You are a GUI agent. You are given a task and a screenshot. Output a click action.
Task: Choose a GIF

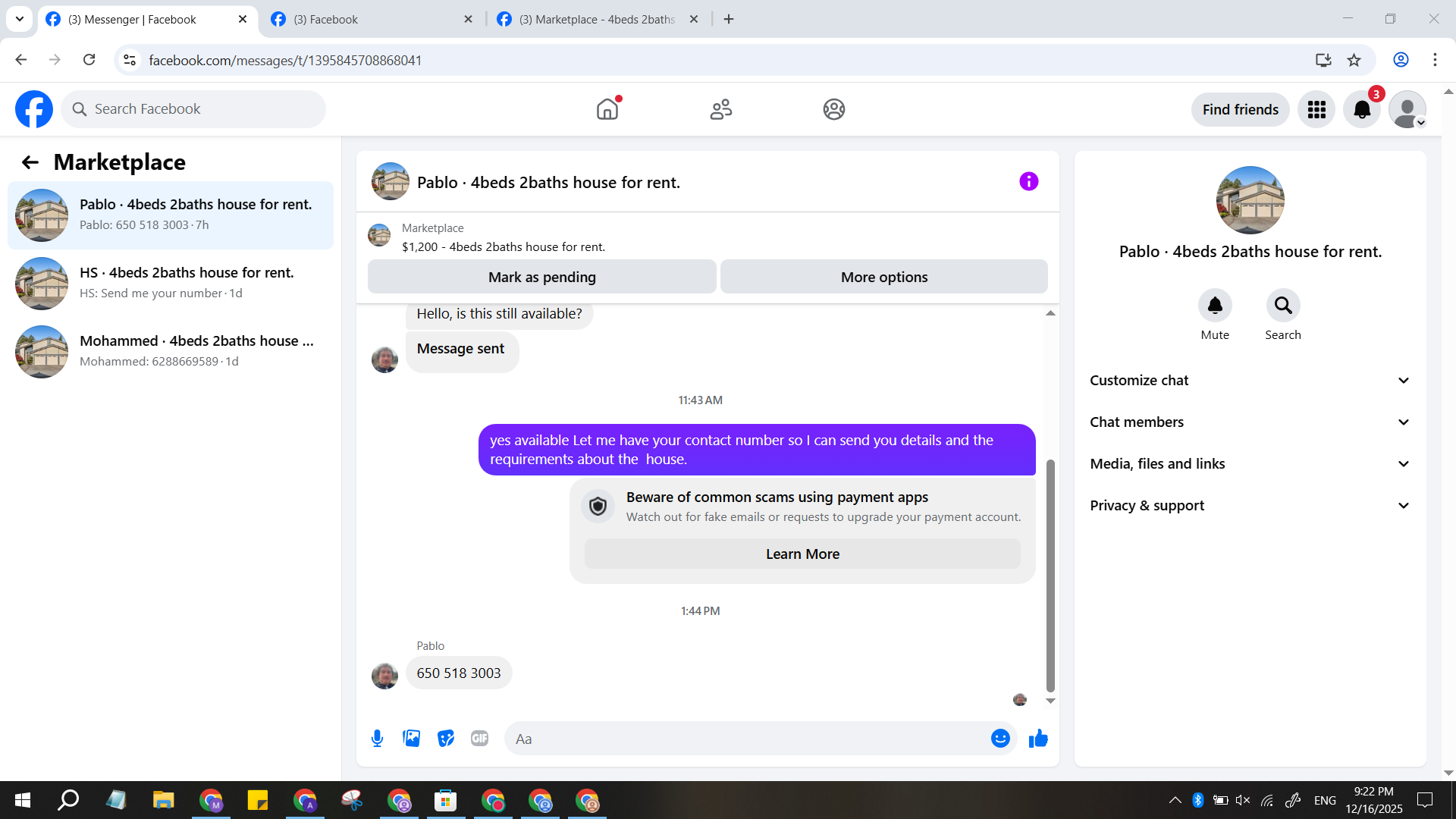[x=480, y=739]
